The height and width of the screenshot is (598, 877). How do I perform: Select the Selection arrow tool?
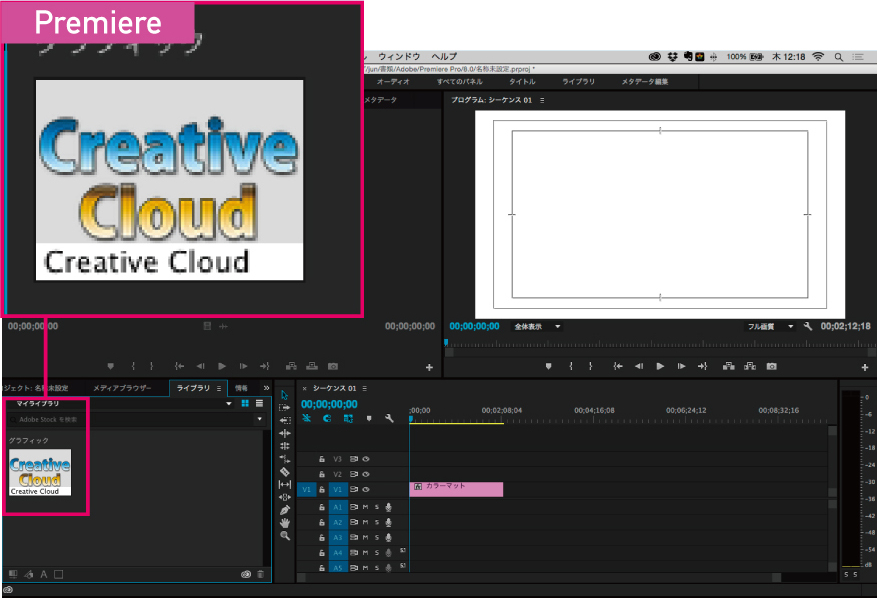click(284, 395)
